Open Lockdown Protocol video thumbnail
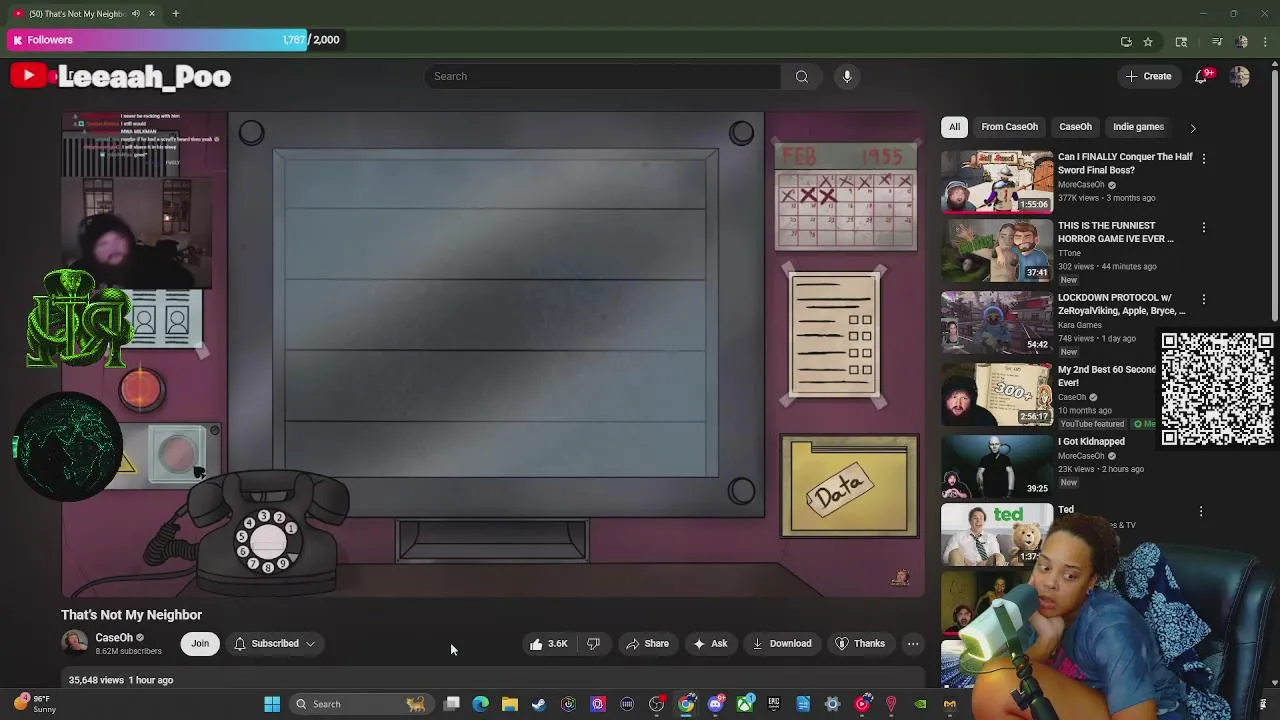Screen dimensions: 1280x720 pos(997,322)
